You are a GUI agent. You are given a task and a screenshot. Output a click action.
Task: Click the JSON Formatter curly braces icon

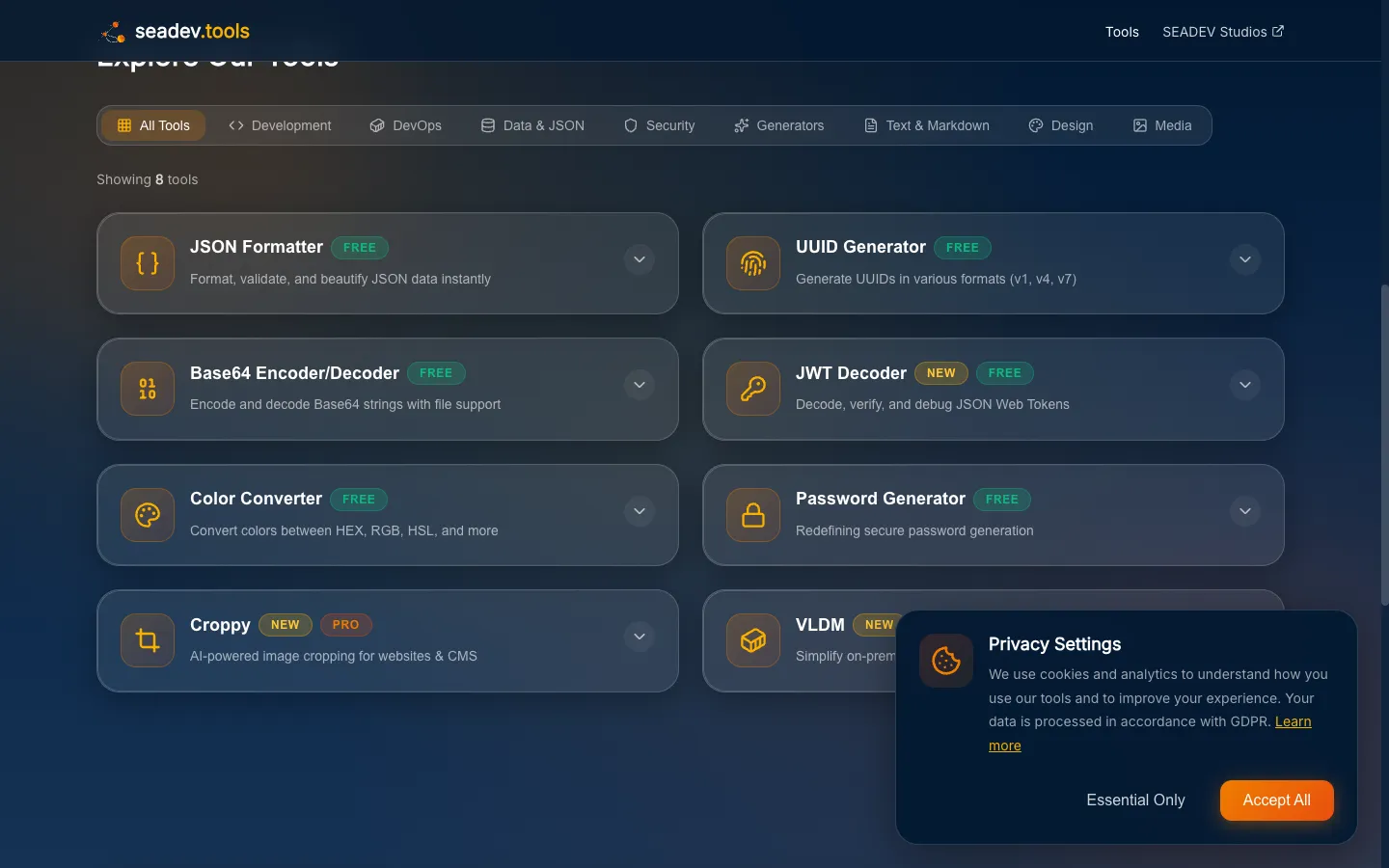pos(147,263)
